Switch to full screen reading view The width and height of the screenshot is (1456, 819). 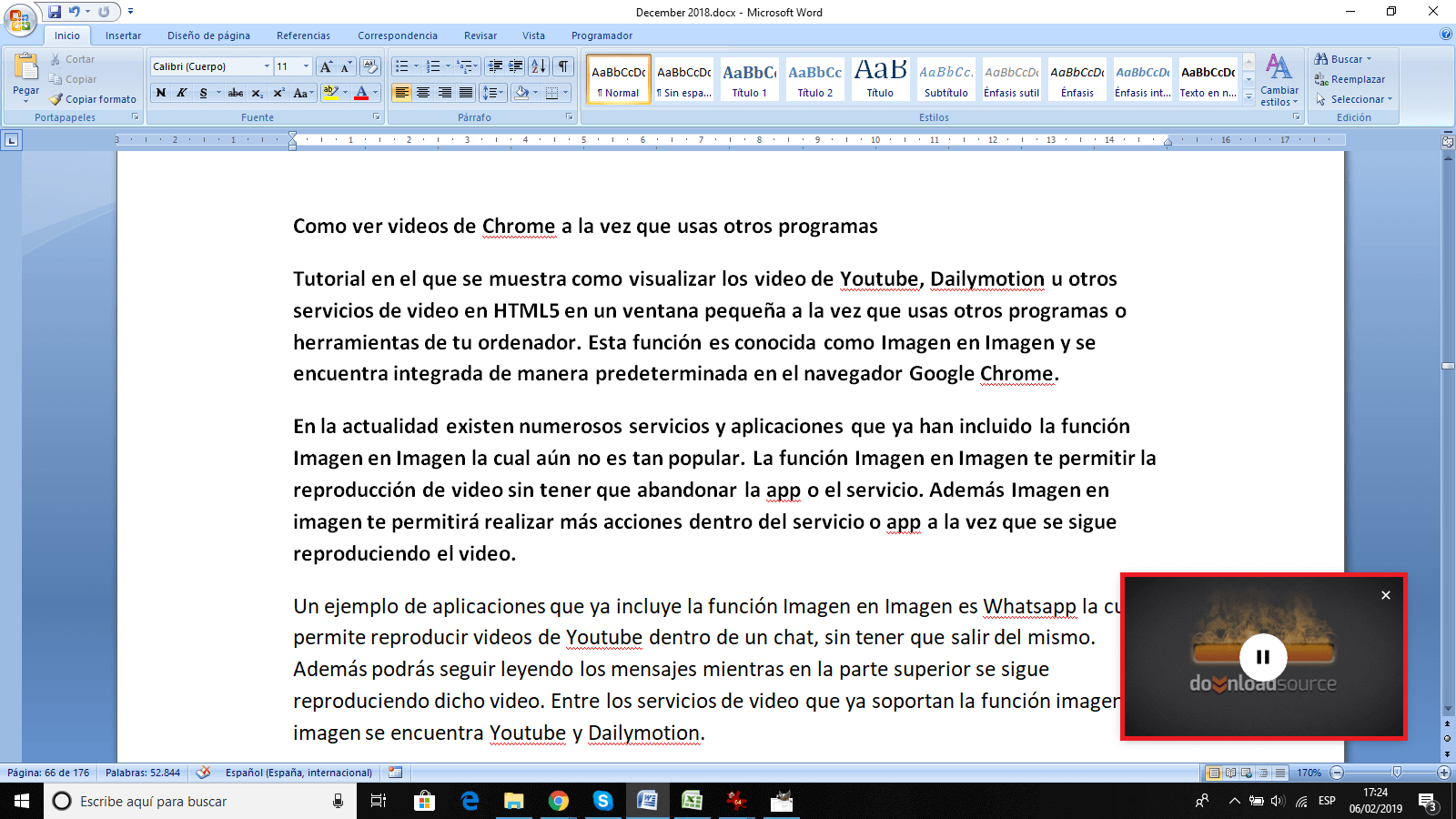(1230, 773)
